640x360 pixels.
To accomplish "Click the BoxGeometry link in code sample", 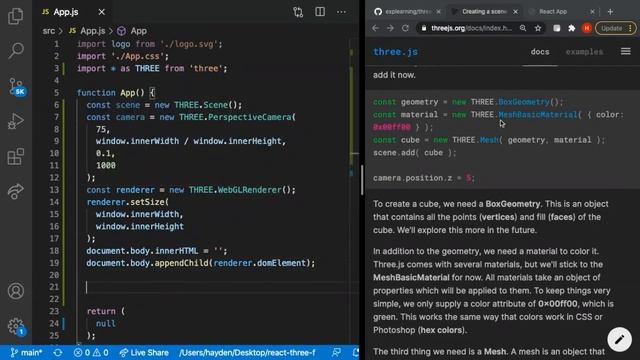I will [524, 102].
